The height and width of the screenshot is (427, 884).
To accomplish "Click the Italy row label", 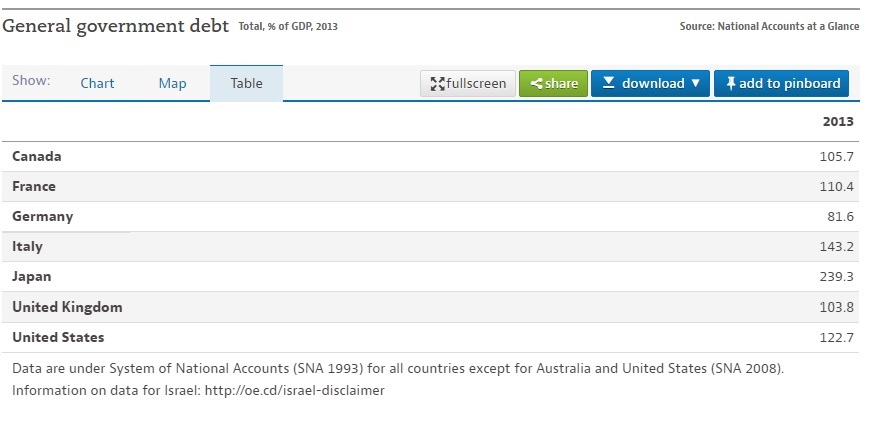I will [x=27, y=246].
